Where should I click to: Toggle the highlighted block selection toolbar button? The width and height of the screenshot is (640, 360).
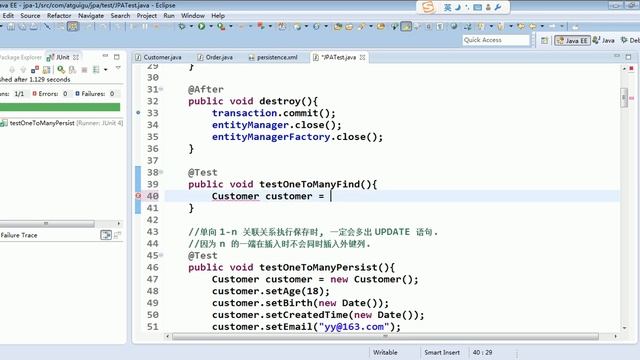73,27
